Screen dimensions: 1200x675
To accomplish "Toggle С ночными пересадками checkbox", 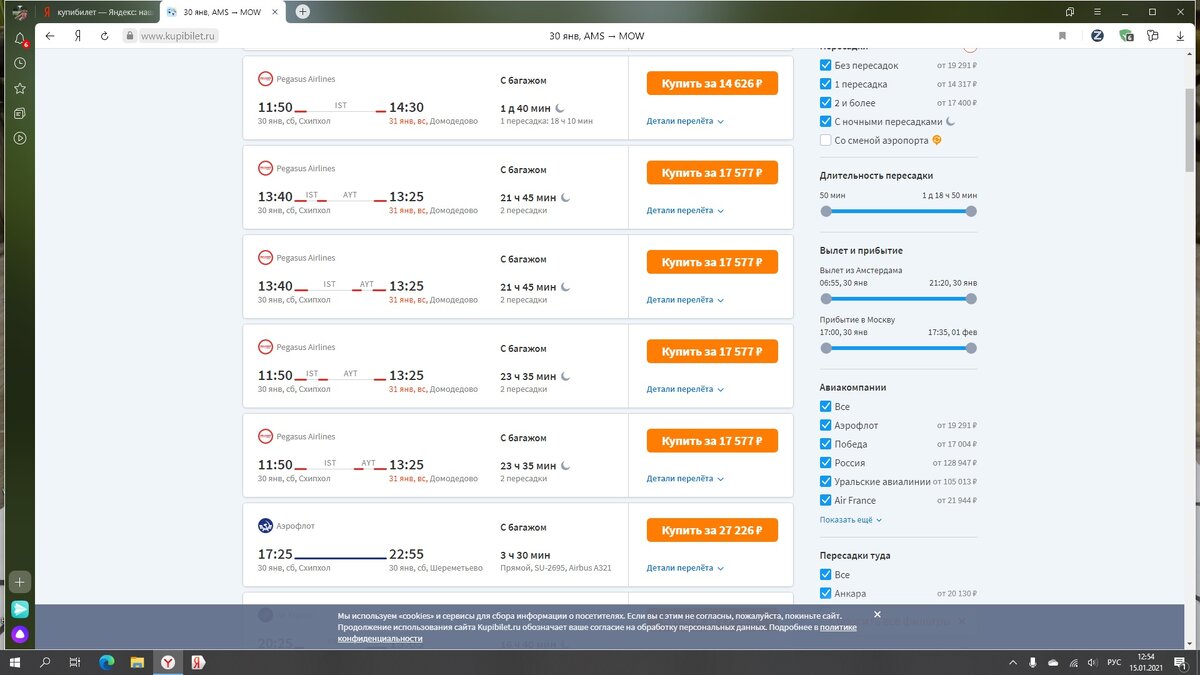I will click(x=826, y=122).
